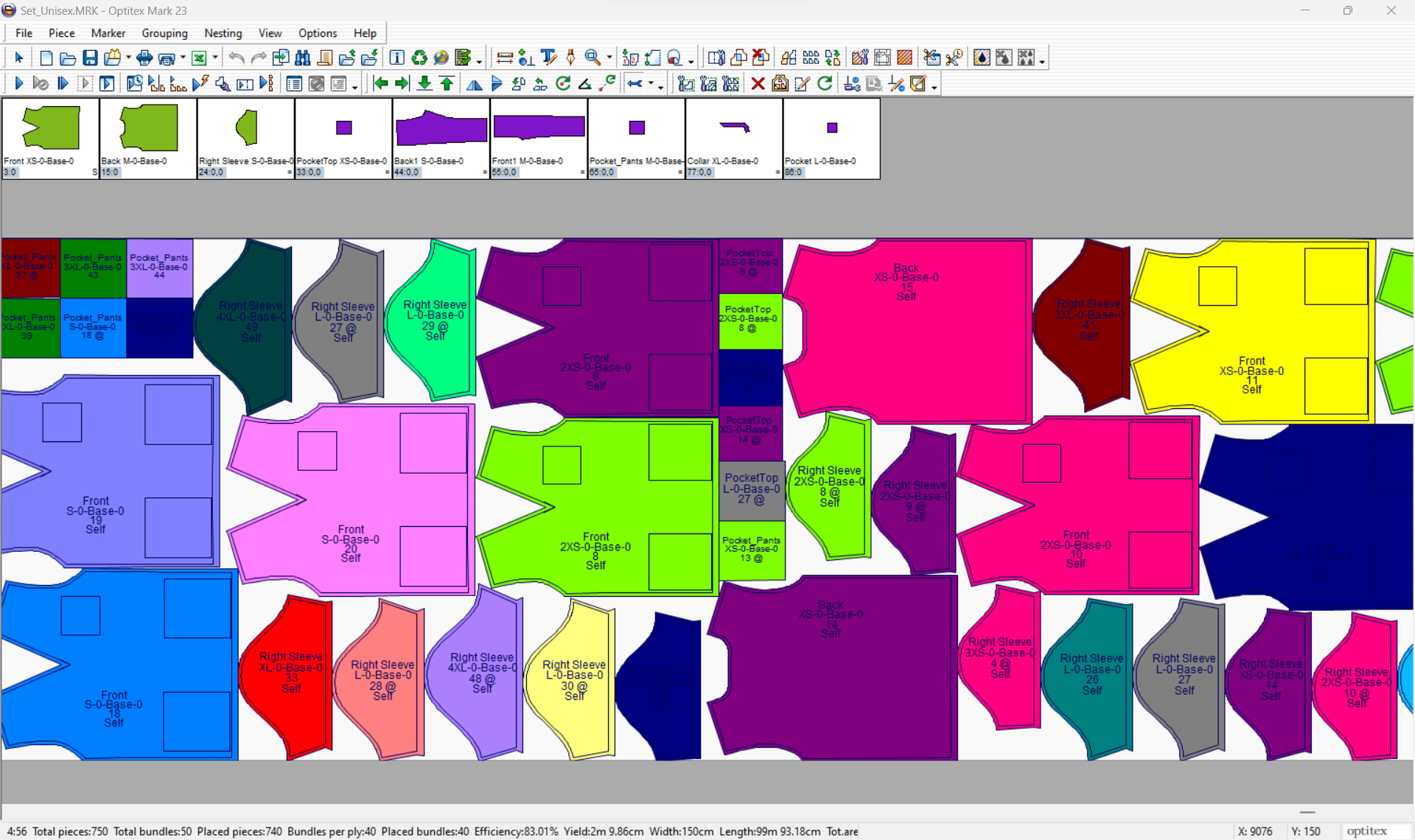
Task: Open the Nesting menu
Action: [x=223, y=33]
